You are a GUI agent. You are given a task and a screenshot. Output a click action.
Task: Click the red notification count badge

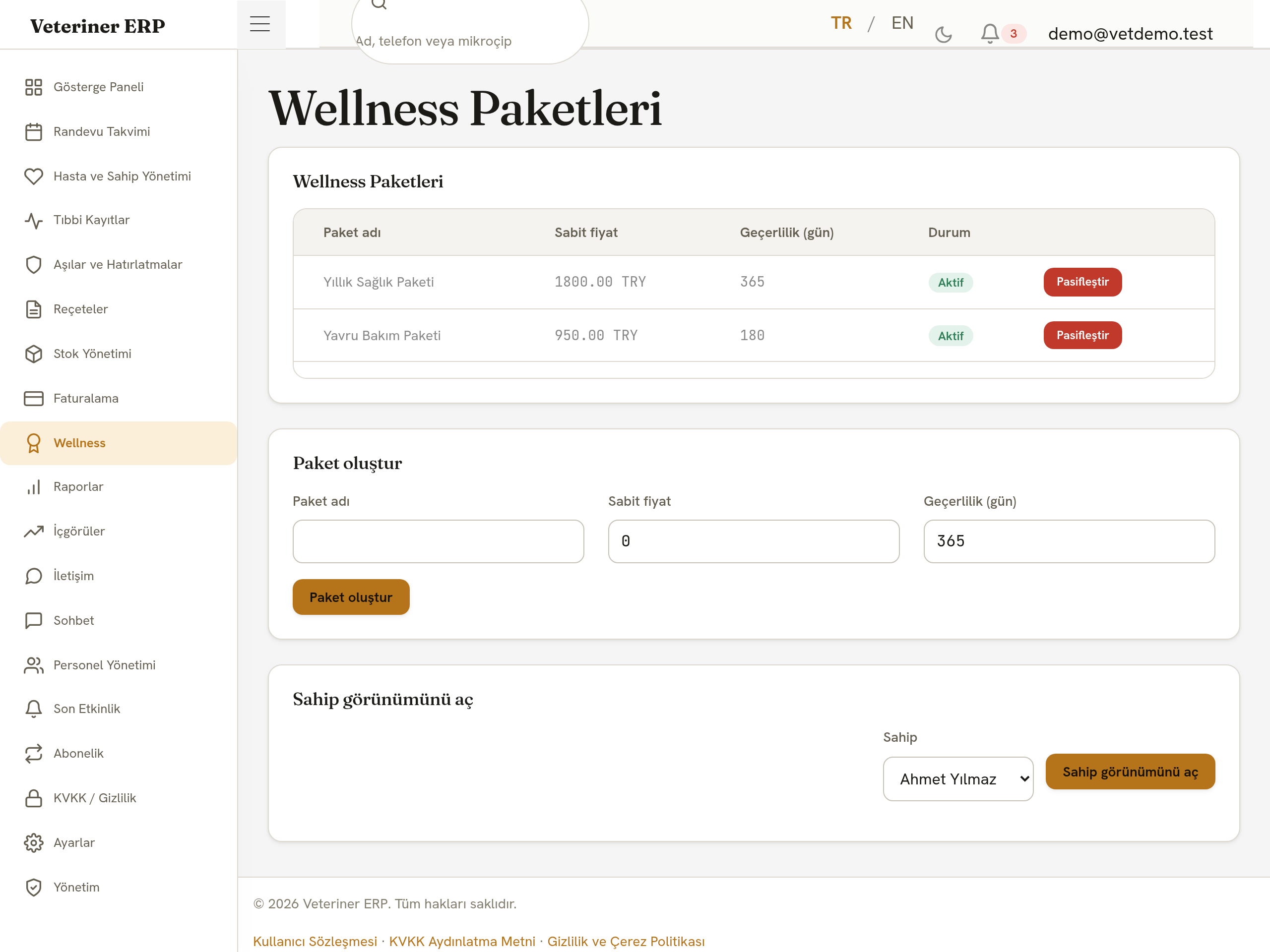[1014, 33]
